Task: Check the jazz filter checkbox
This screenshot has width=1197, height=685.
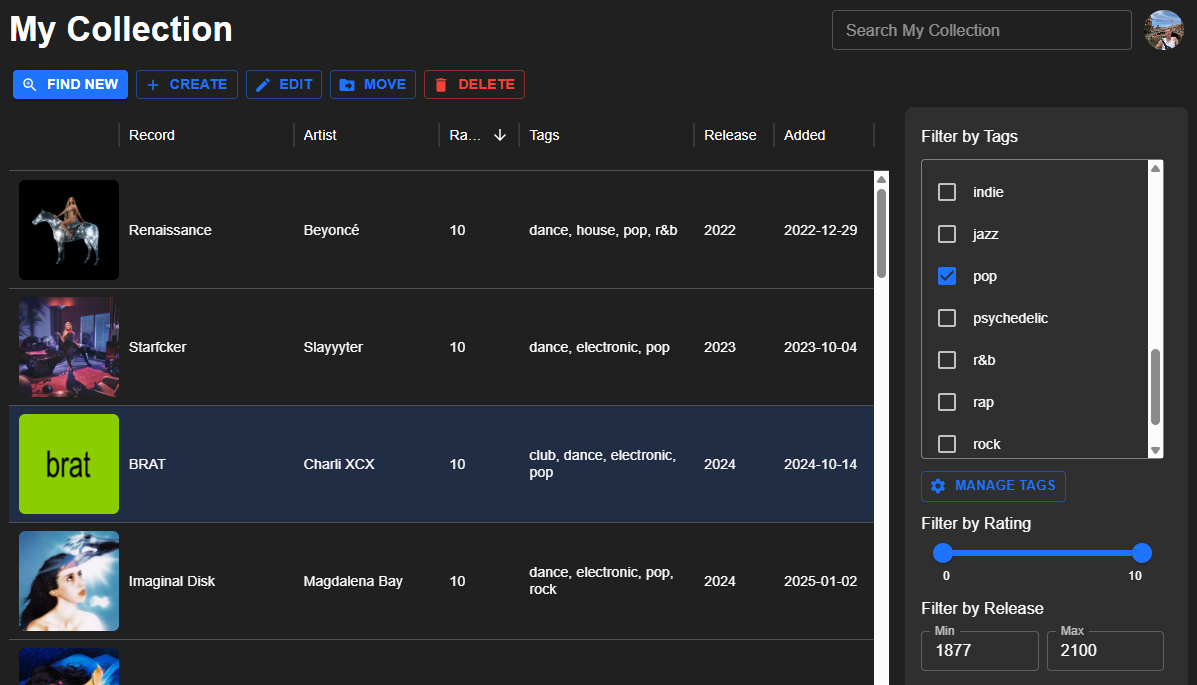Action: (947, 234)
